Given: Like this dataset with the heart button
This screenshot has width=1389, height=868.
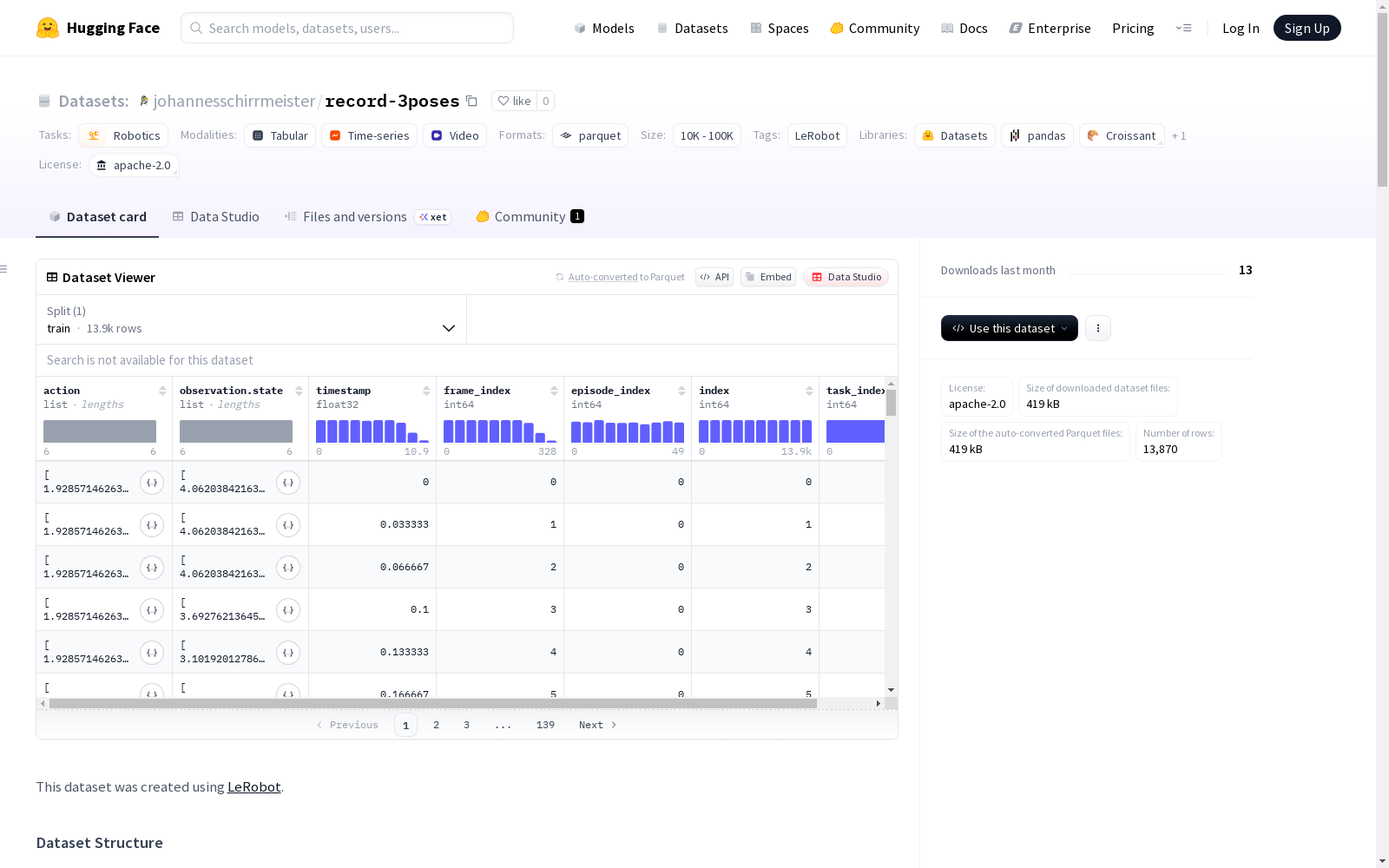Looking at the screenshot, I should tap(514, 101).
